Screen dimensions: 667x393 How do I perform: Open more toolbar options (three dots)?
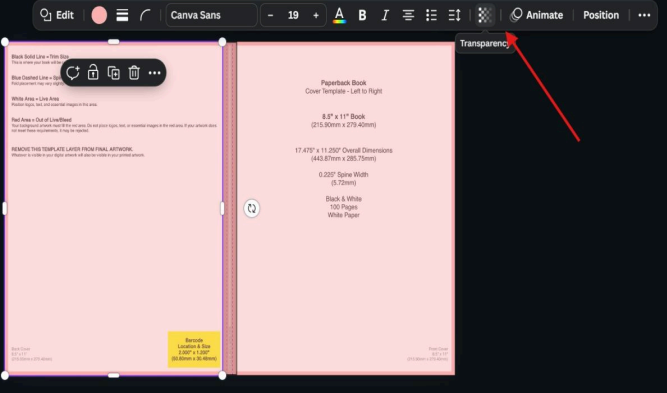[644, 15]
